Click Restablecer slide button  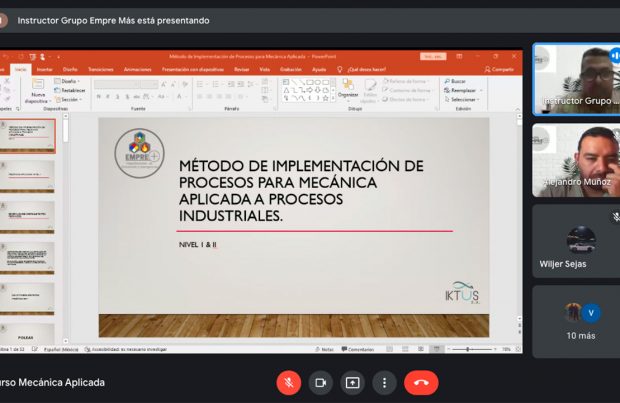click(70, 91)
